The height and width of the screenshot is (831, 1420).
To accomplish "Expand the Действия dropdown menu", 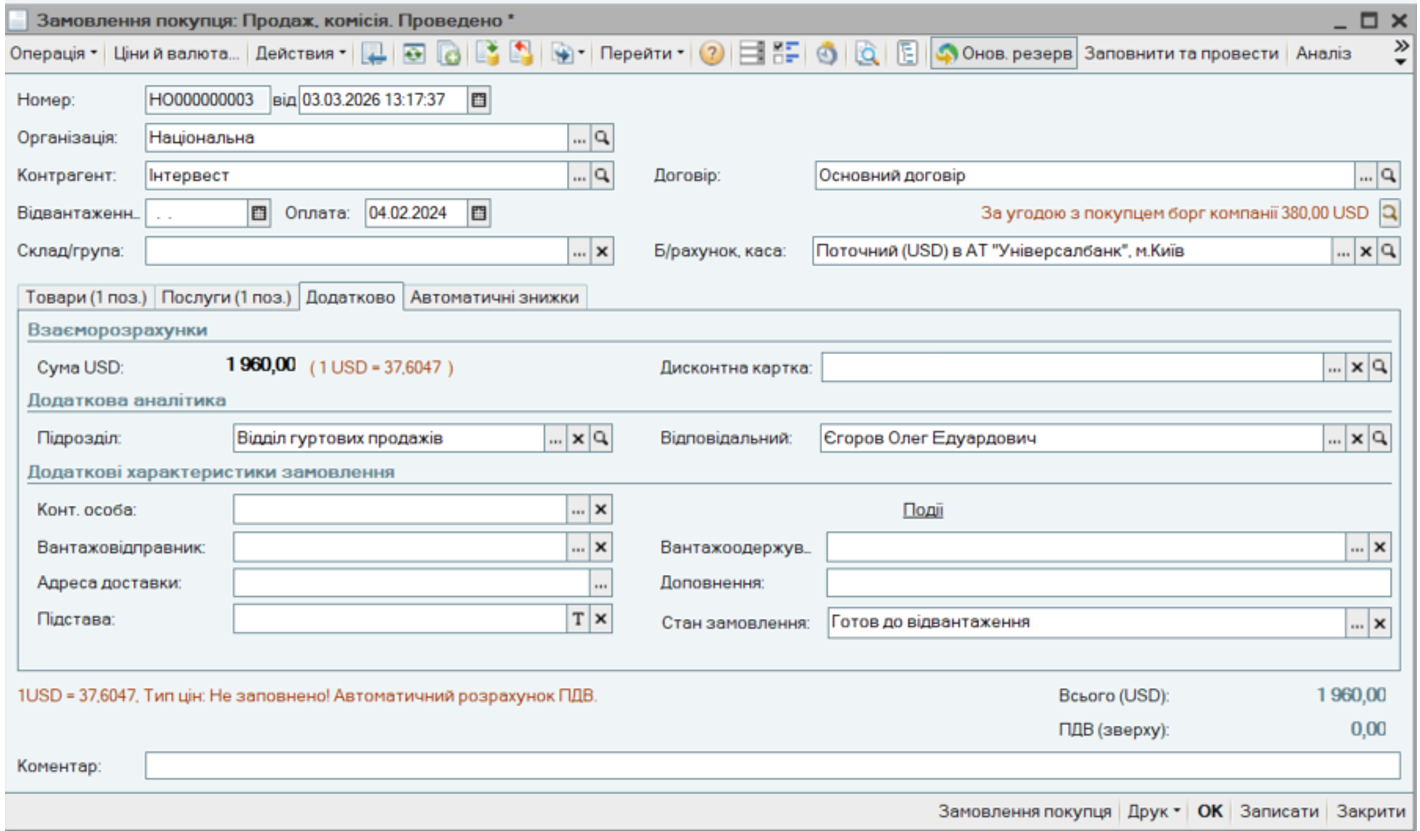I will coord(300,54).
